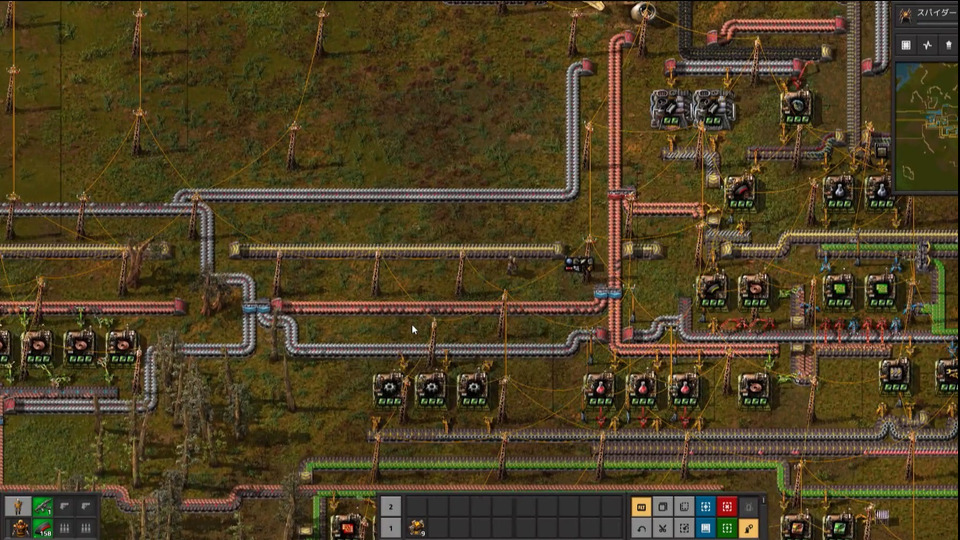Click the minimap
Viewport: 960px width, 540px height.
[x=927, y=126]
